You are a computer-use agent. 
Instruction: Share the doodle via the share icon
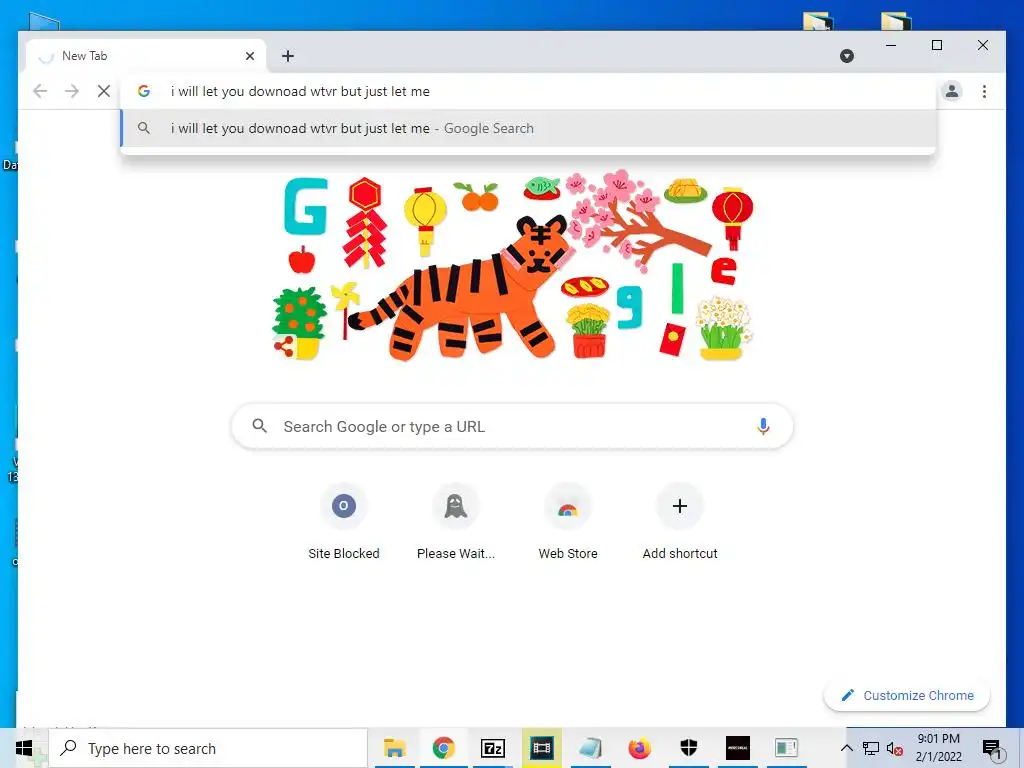pos(283,346)
